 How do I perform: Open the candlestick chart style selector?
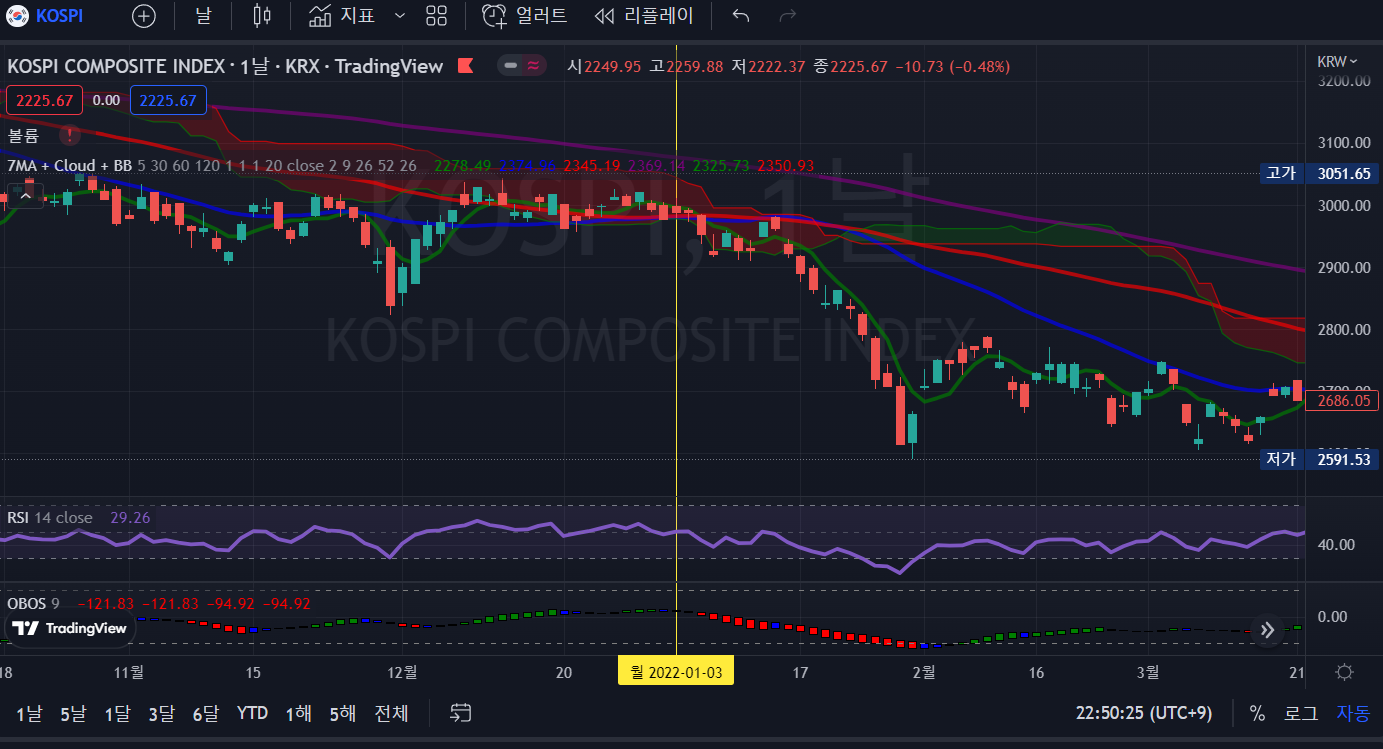262,16
